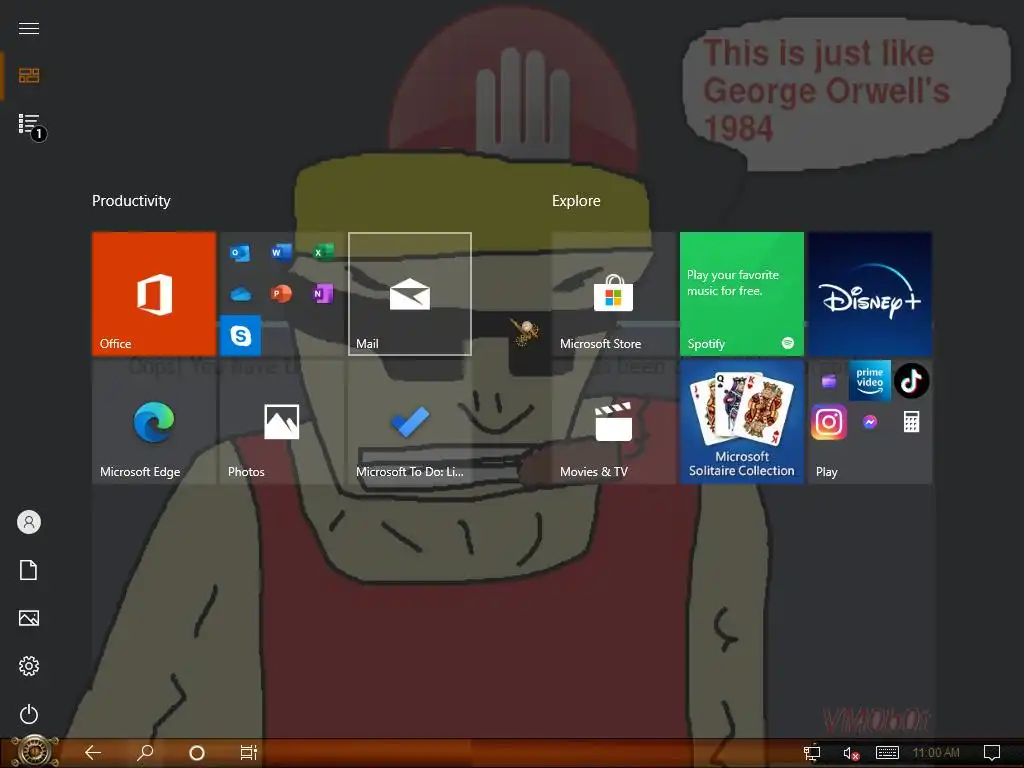Launch Skype tile
The width and height of the screenshot is (1024, 768).
click(240, 335)
